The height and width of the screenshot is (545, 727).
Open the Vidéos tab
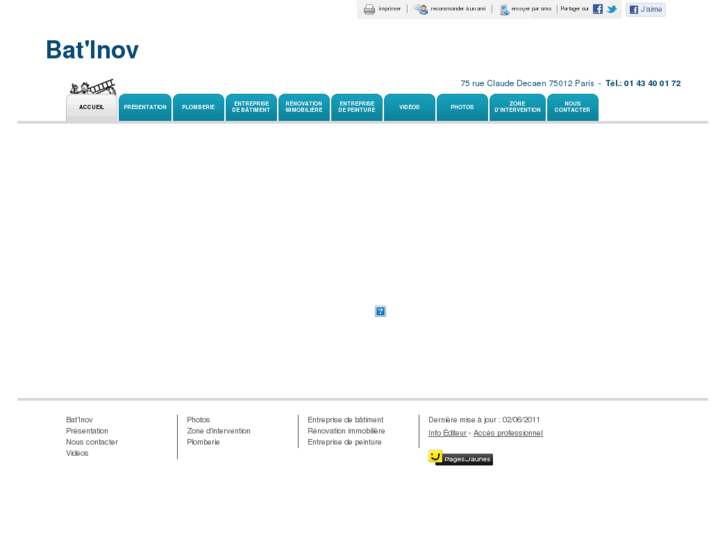click(x=409, y=107)
